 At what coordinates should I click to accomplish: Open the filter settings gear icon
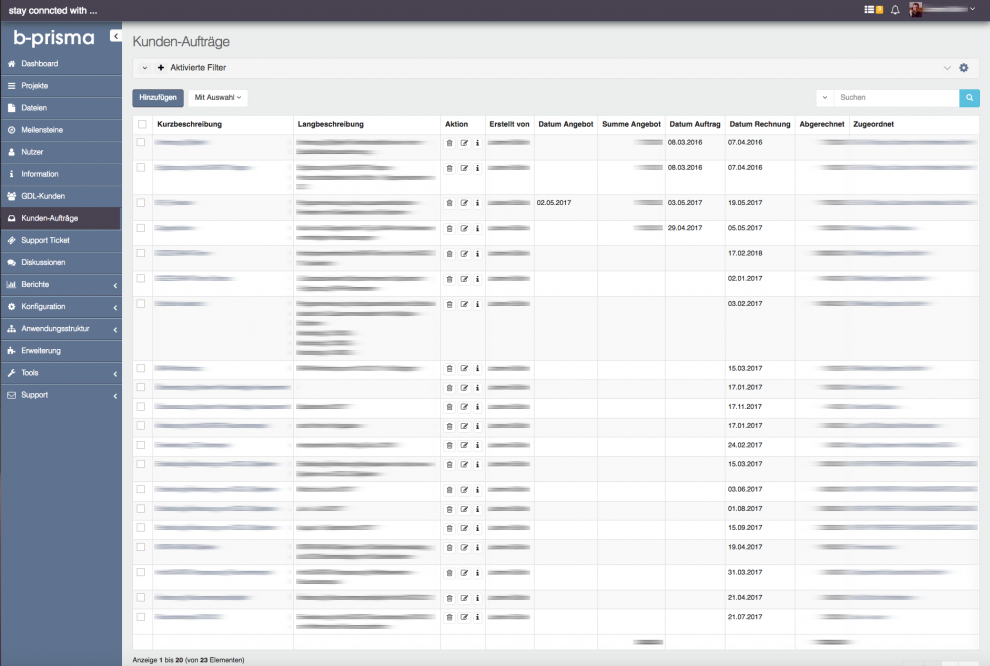point(964,68)
